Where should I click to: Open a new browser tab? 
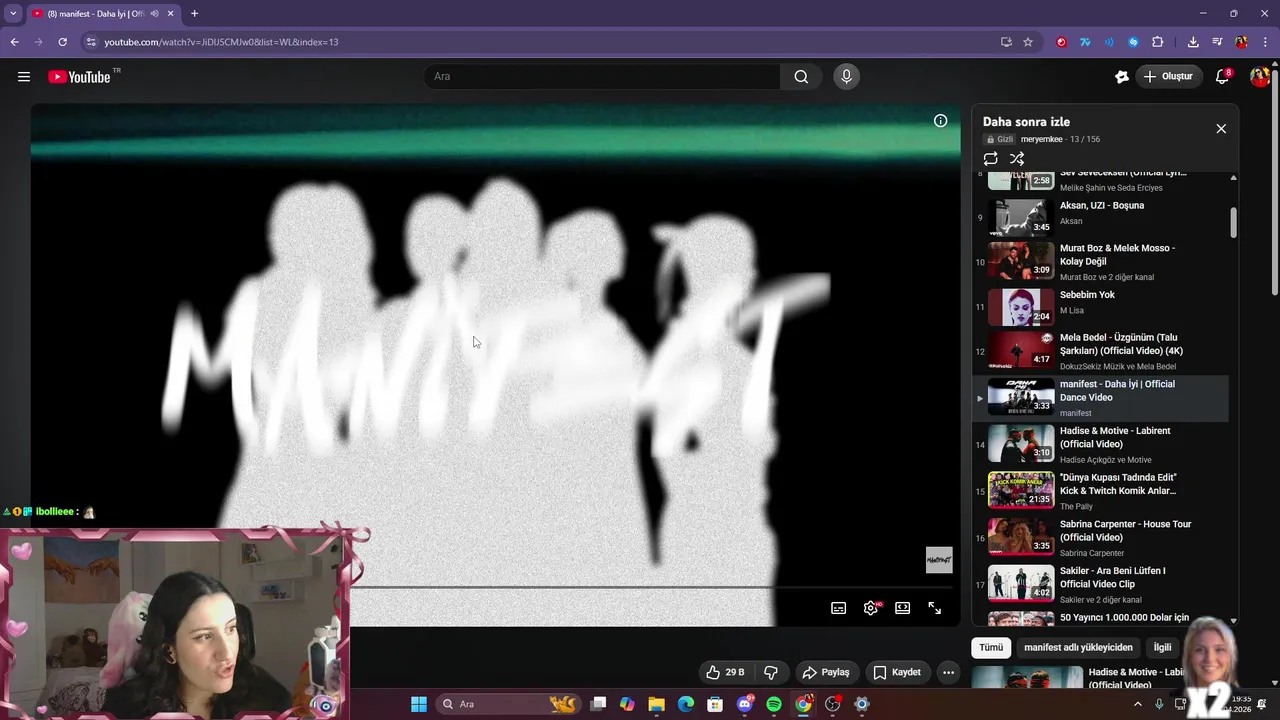tap(194, 14)
